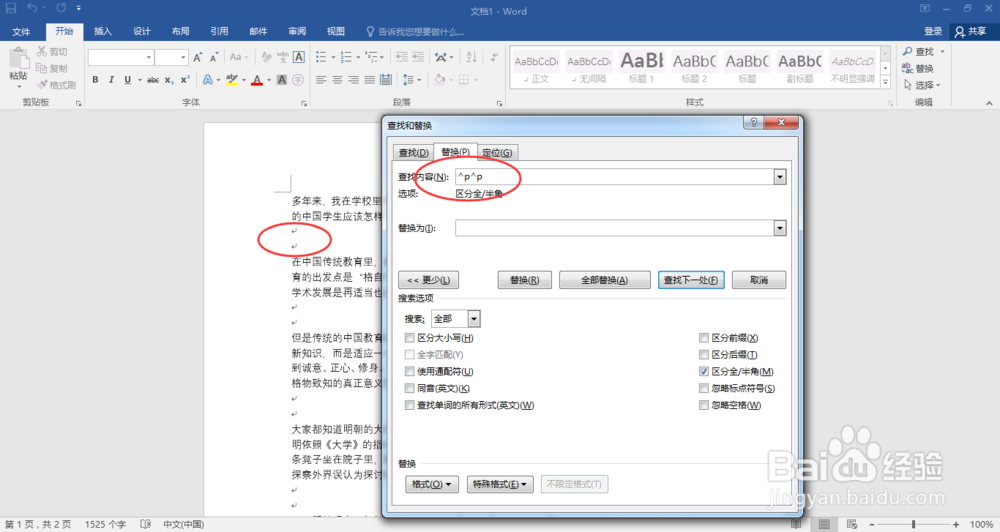The height and width of the screenshot is (532, 1000).
Task: Toggle Underline formatting icon
Action: (x=128, y=80)
